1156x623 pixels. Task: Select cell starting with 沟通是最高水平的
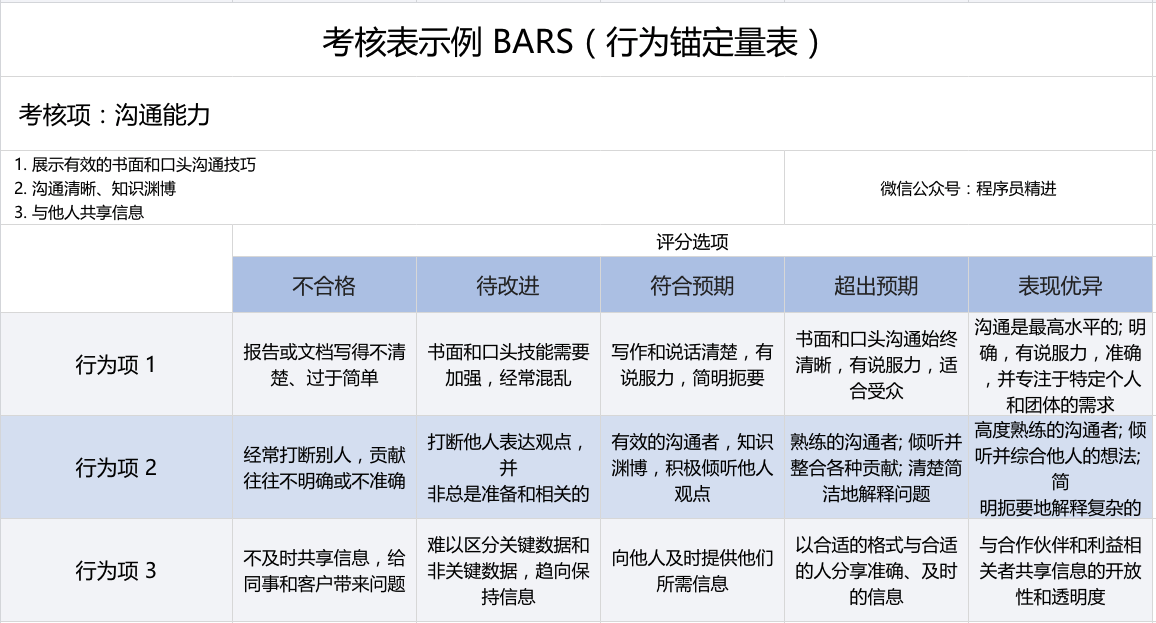(x=1060, y=365)
